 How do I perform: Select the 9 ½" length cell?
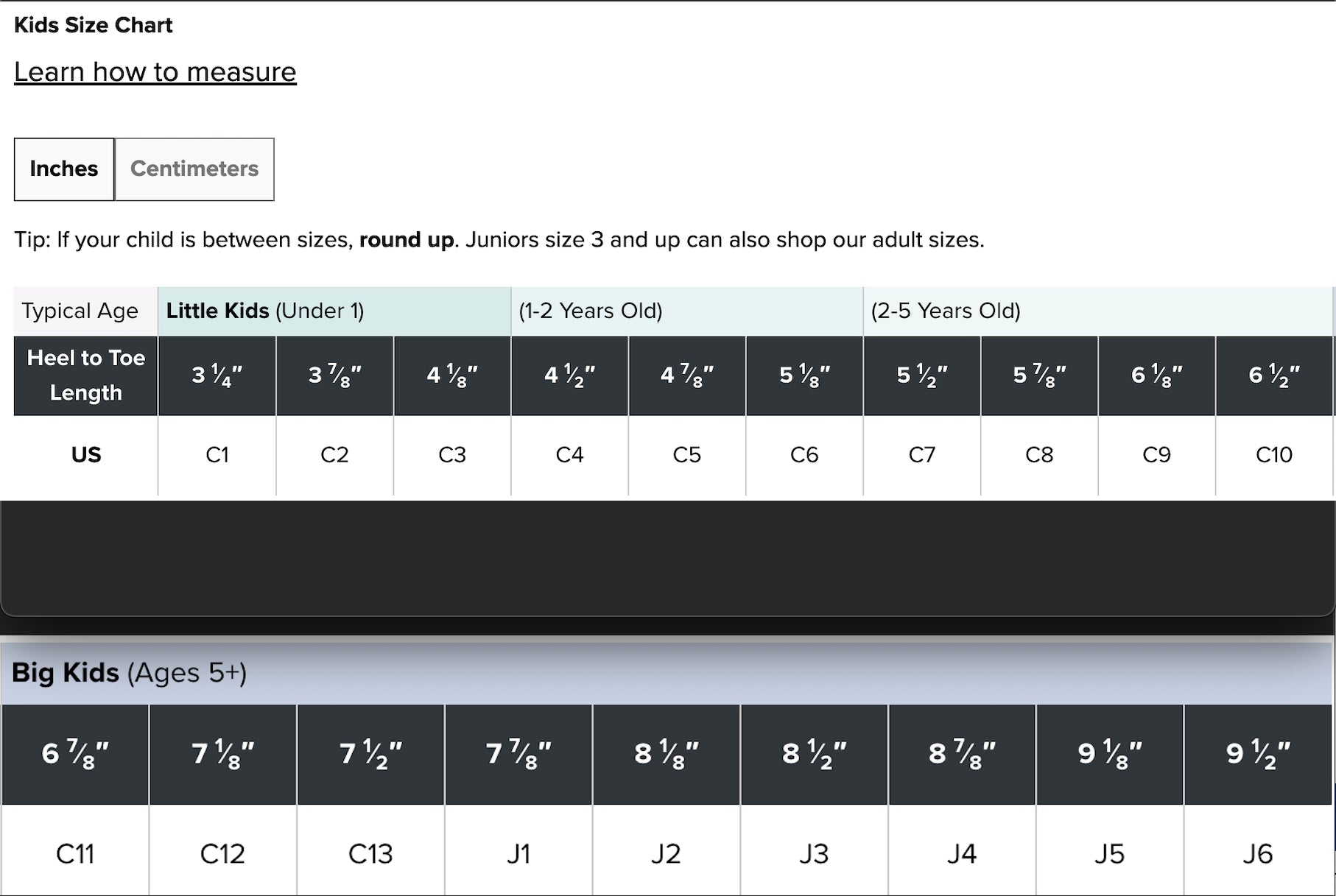(1257, 754)
